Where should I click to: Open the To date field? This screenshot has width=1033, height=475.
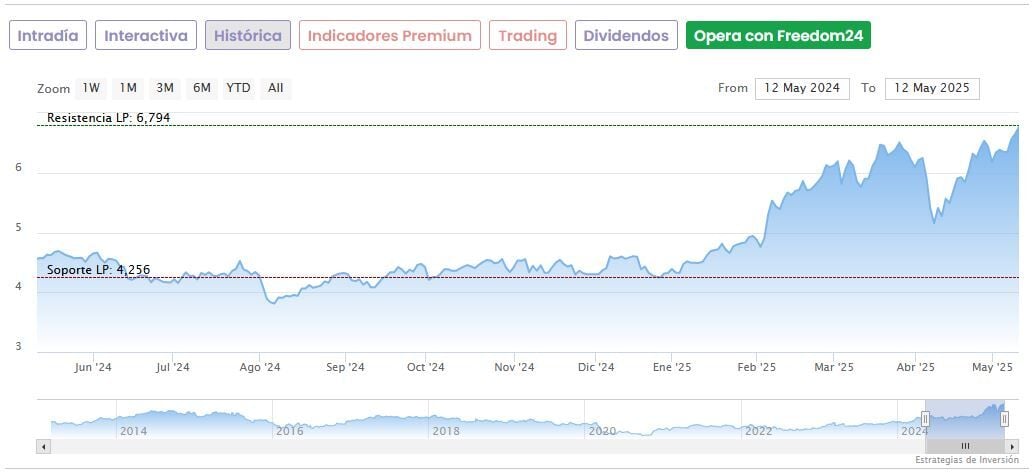click(933, 88)
